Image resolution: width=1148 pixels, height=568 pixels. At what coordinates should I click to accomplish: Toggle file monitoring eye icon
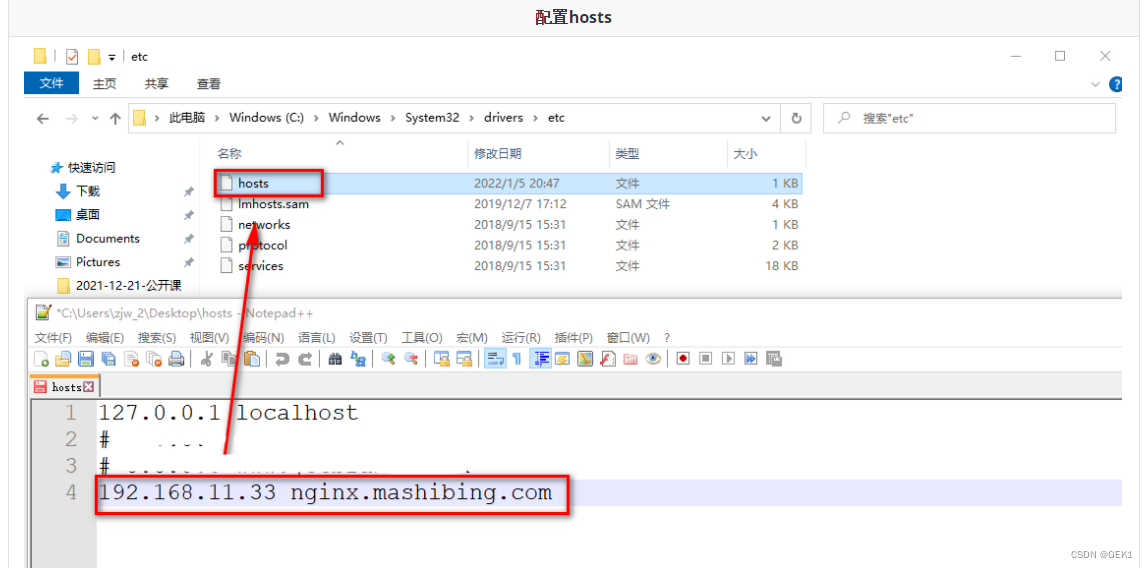coord(653,359)
